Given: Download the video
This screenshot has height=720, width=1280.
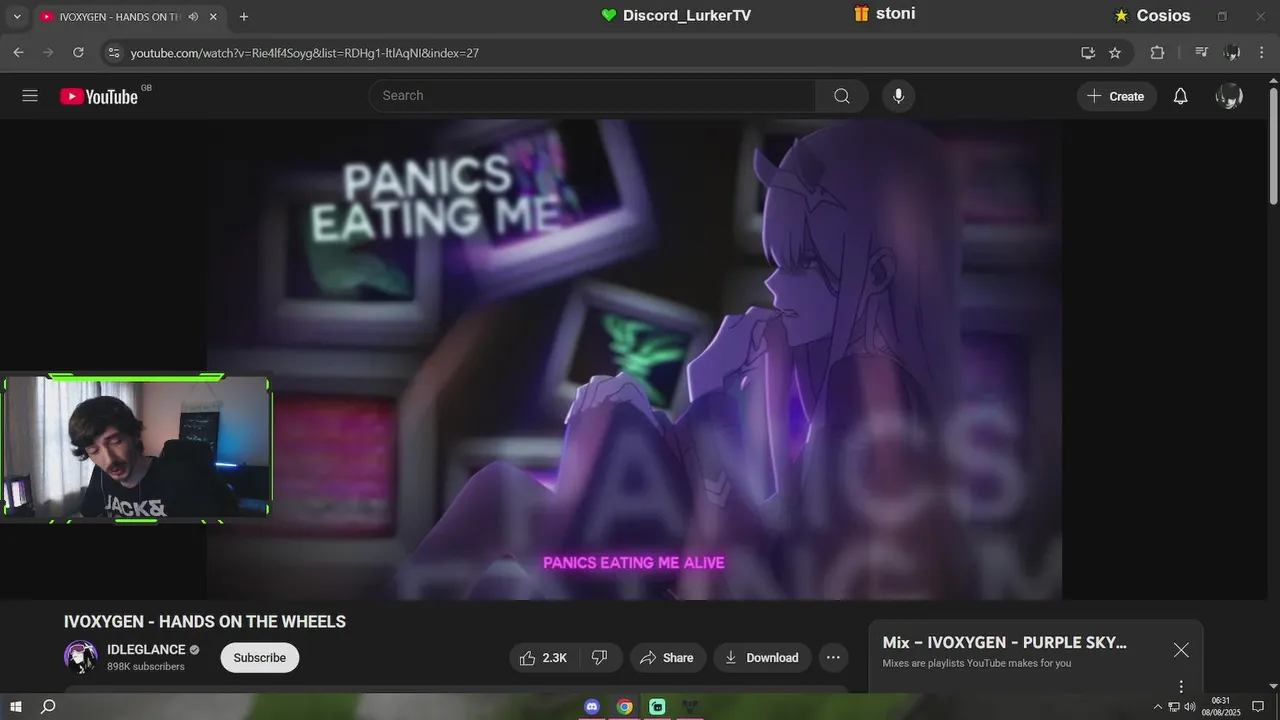Looking at the screenshot, I should (x=762, y=657).
